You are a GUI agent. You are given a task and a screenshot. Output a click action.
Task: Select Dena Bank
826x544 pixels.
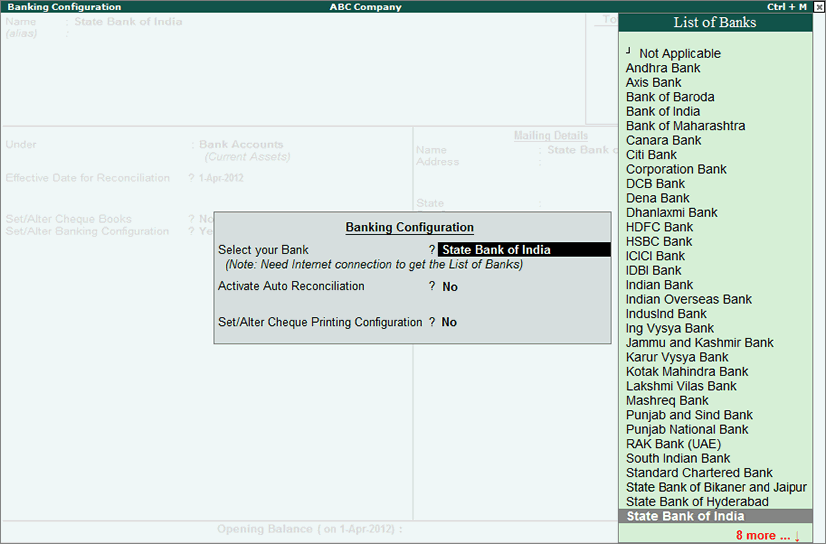657,199
